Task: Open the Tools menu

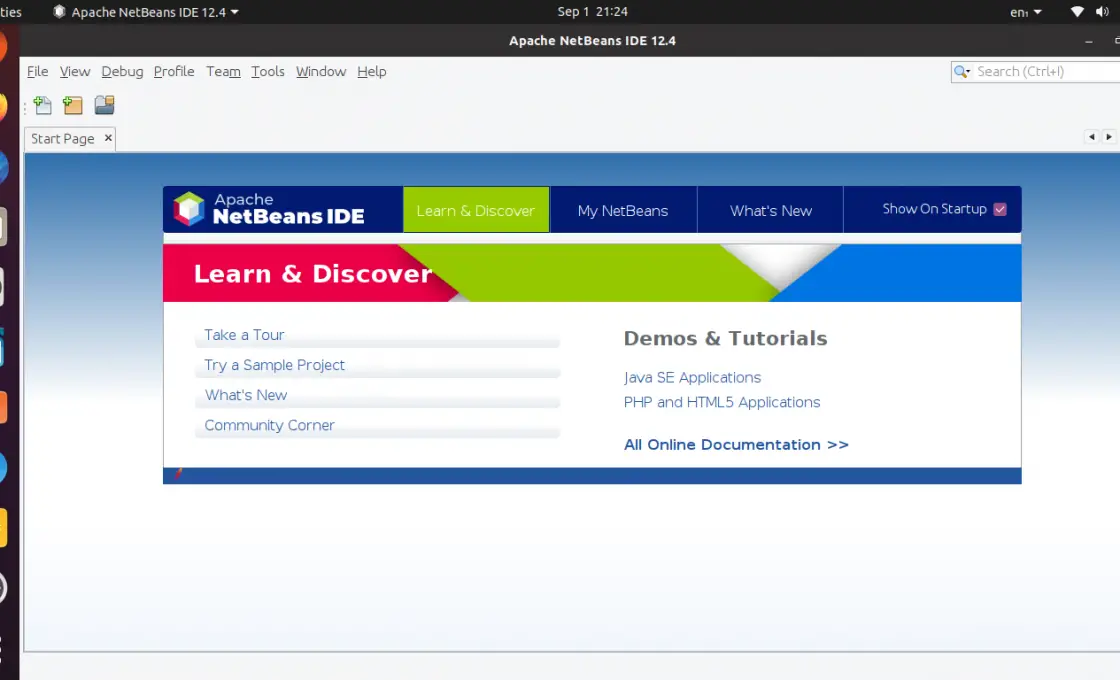Action: pos(268,71)
